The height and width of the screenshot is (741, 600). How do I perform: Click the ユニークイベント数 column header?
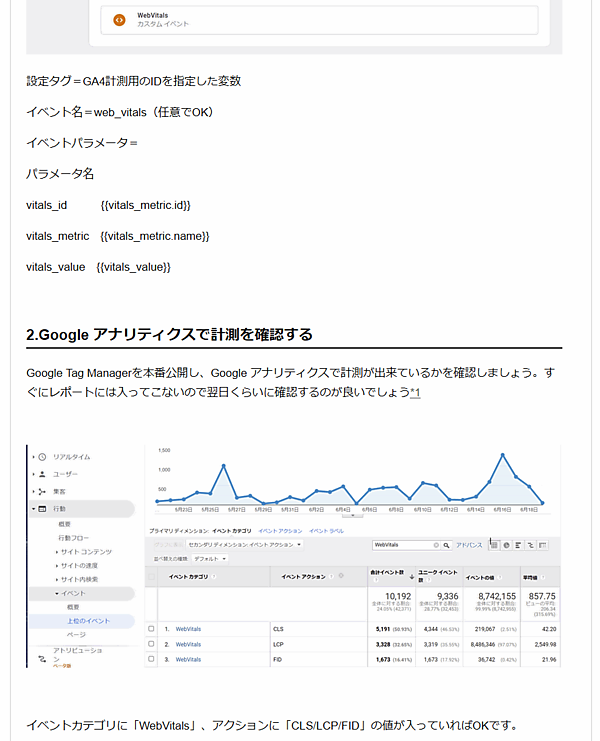[x=437, y=576]
